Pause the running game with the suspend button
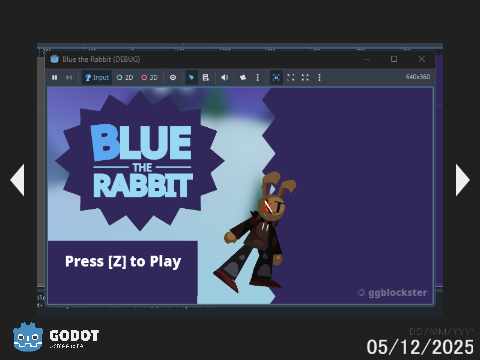The width and height of the screenshot is (480, 360). (54, 78)
